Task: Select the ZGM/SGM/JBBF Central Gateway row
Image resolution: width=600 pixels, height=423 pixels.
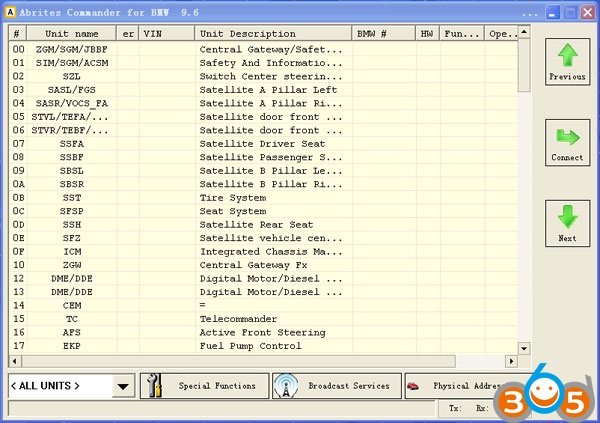Action: click(x=272, y=48)
